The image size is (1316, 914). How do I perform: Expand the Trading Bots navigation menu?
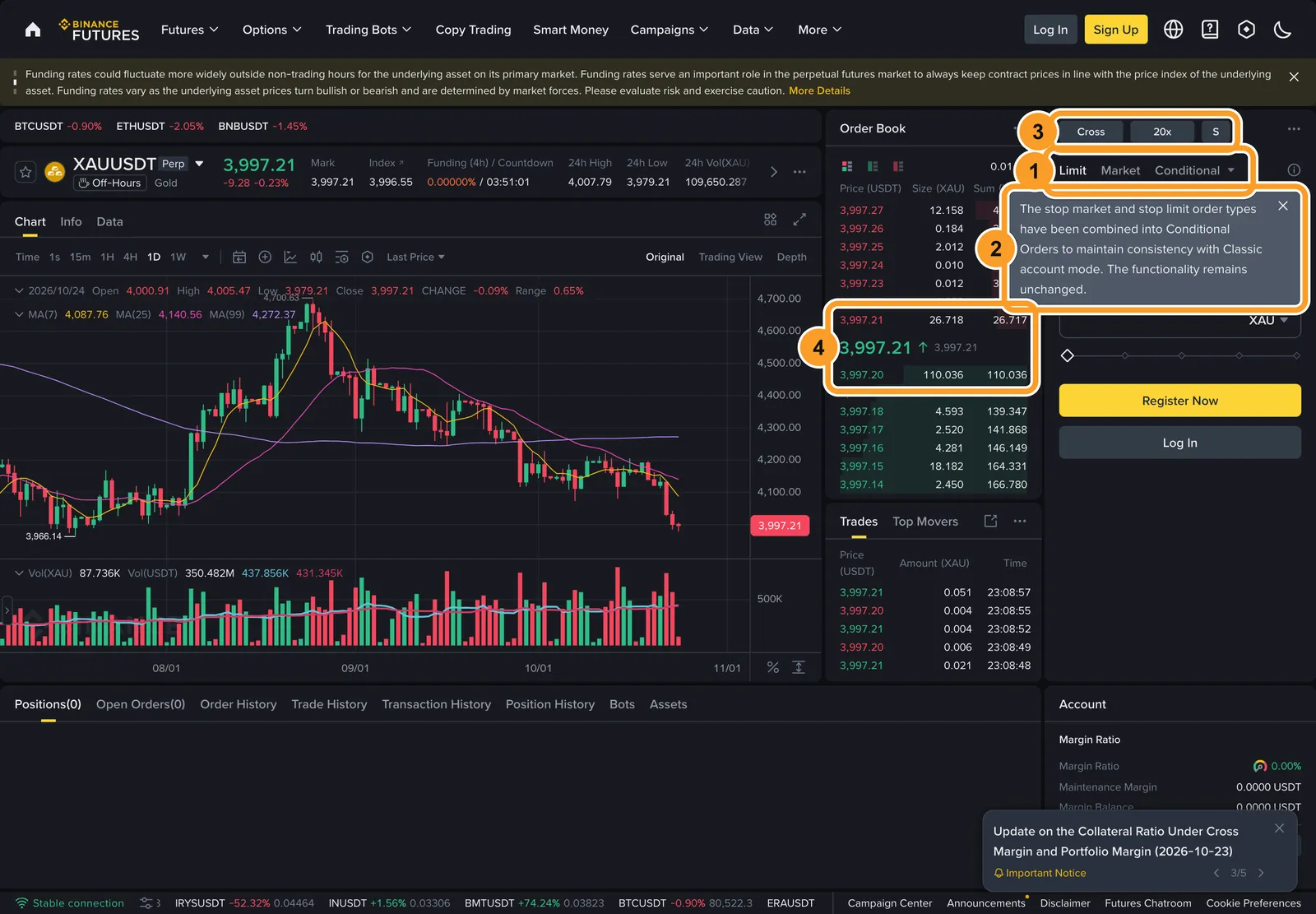(x=368, y=30)
